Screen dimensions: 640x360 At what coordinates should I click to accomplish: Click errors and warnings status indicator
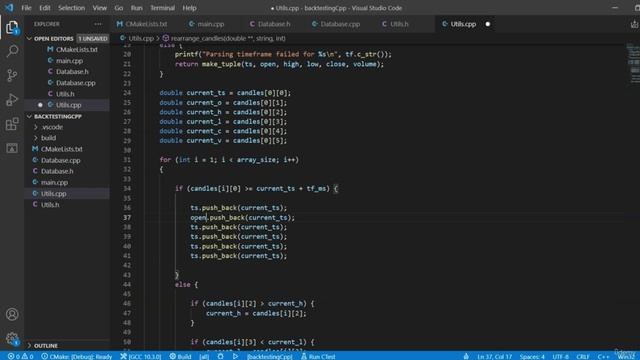(20, 356)
